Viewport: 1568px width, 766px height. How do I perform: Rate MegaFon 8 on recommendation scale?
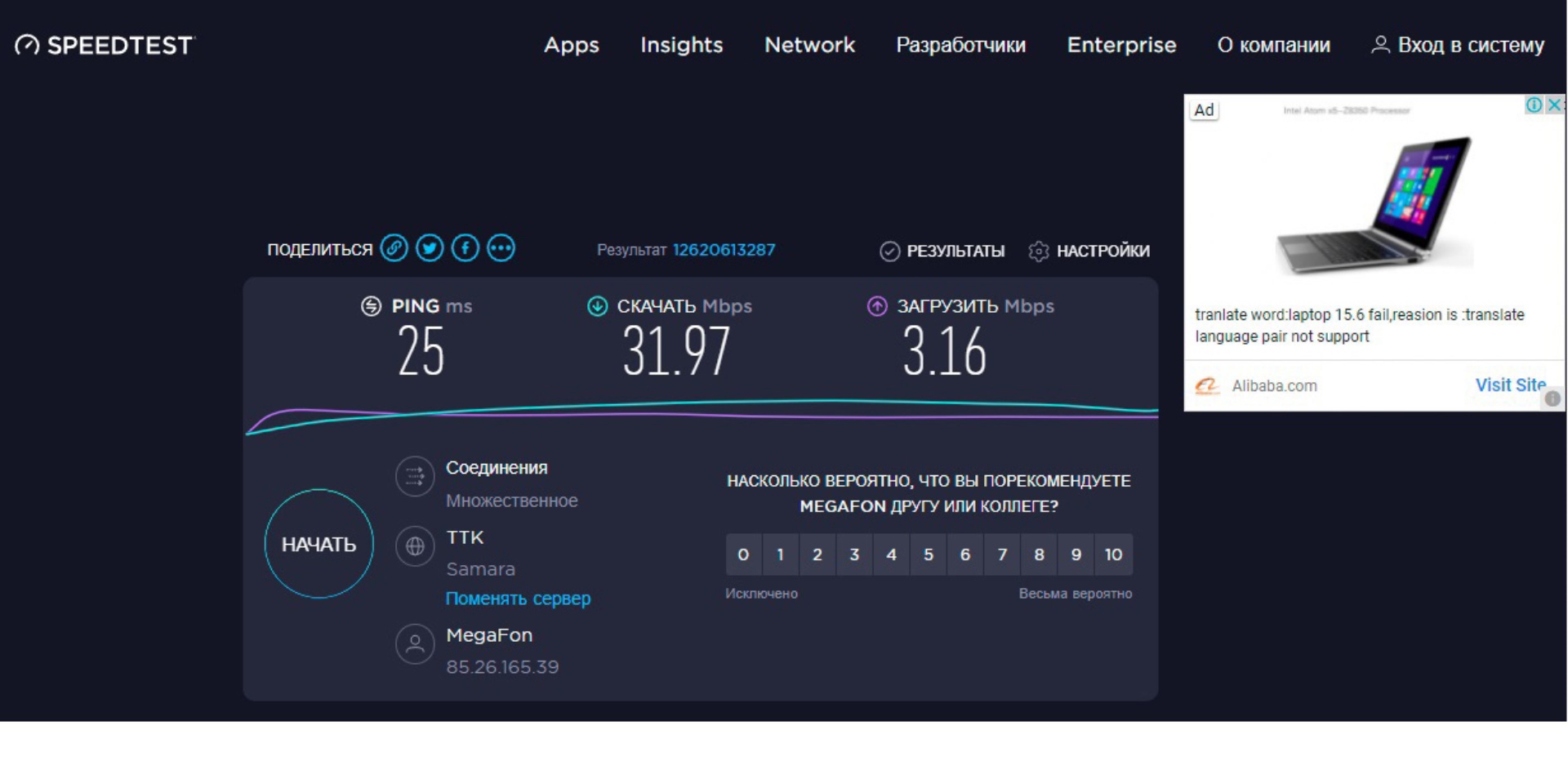tap(1040, 554)
